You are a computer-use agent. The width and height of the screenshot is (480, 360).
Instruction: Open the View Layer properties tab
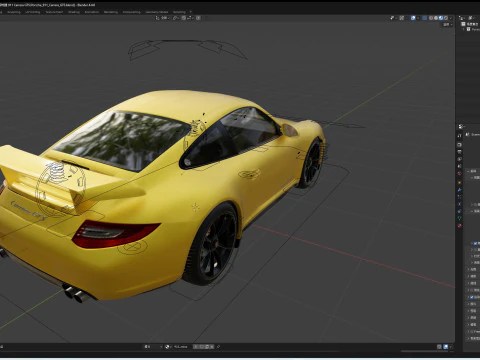tap(460, 159)
